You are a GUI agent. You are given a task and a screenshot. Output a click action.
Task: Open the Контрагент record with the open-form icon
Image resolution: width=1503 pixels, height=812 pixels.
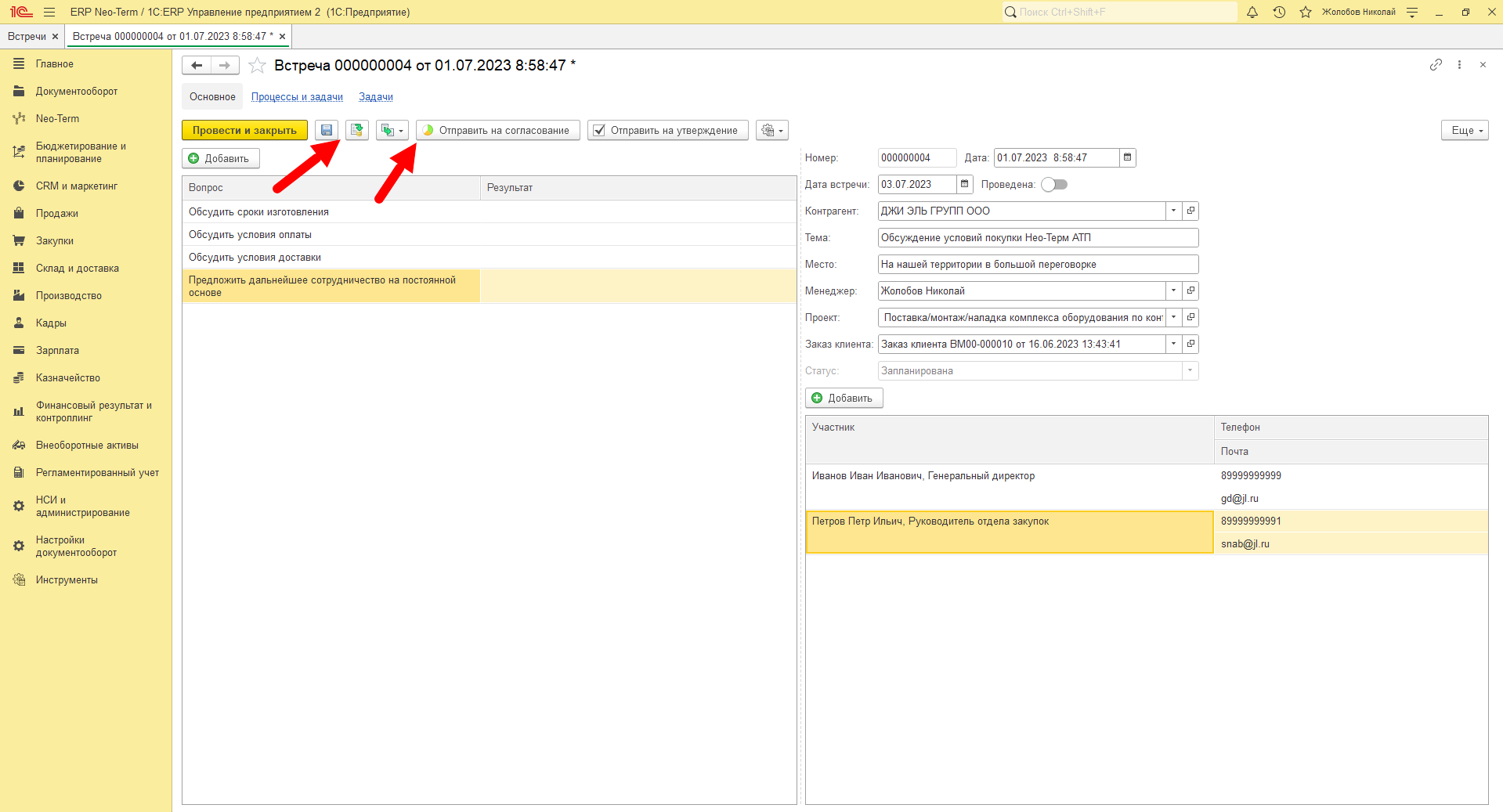click(1190, 211)
